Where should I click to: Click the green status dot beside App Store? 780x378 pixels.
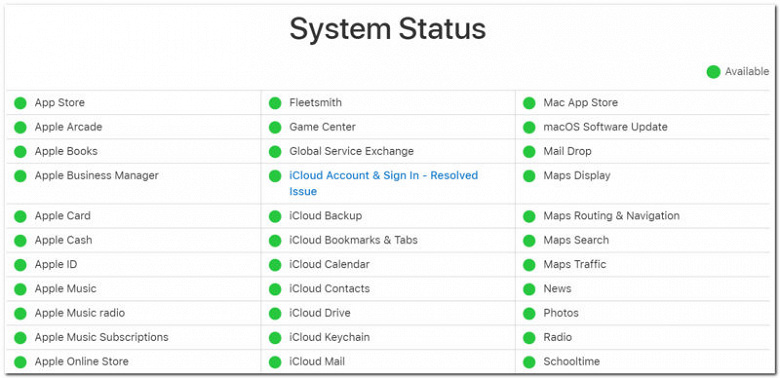pyautogui.click(x=20, y=103)
